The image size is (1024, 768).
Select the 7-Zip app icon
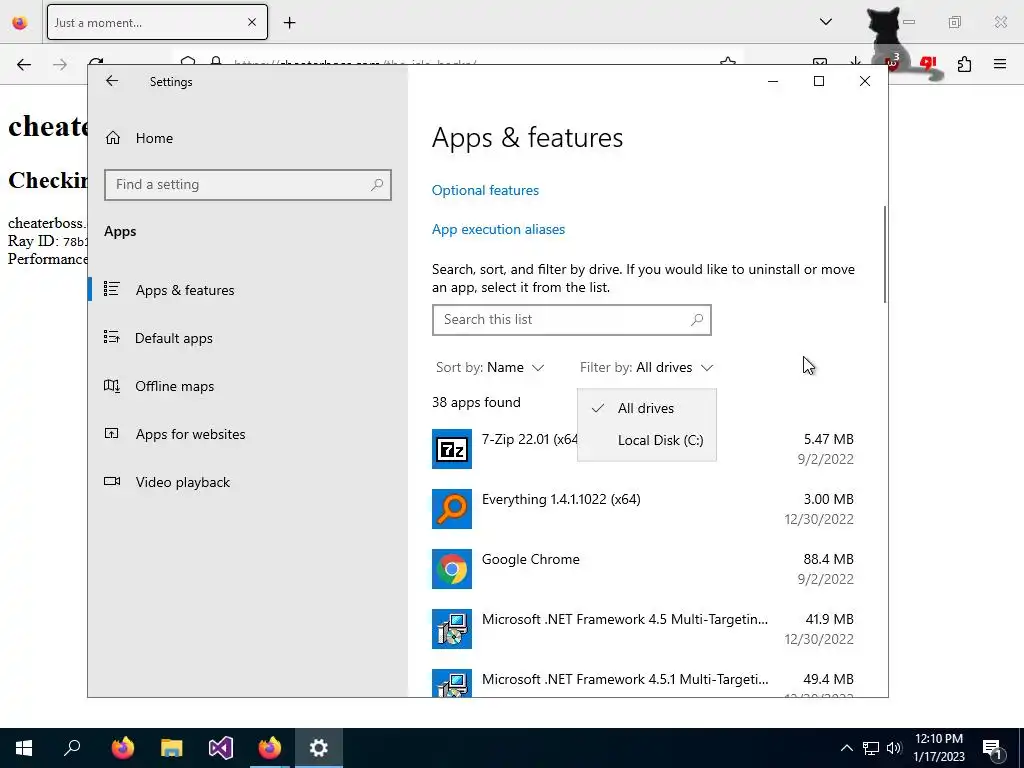(x=452, y=449)
